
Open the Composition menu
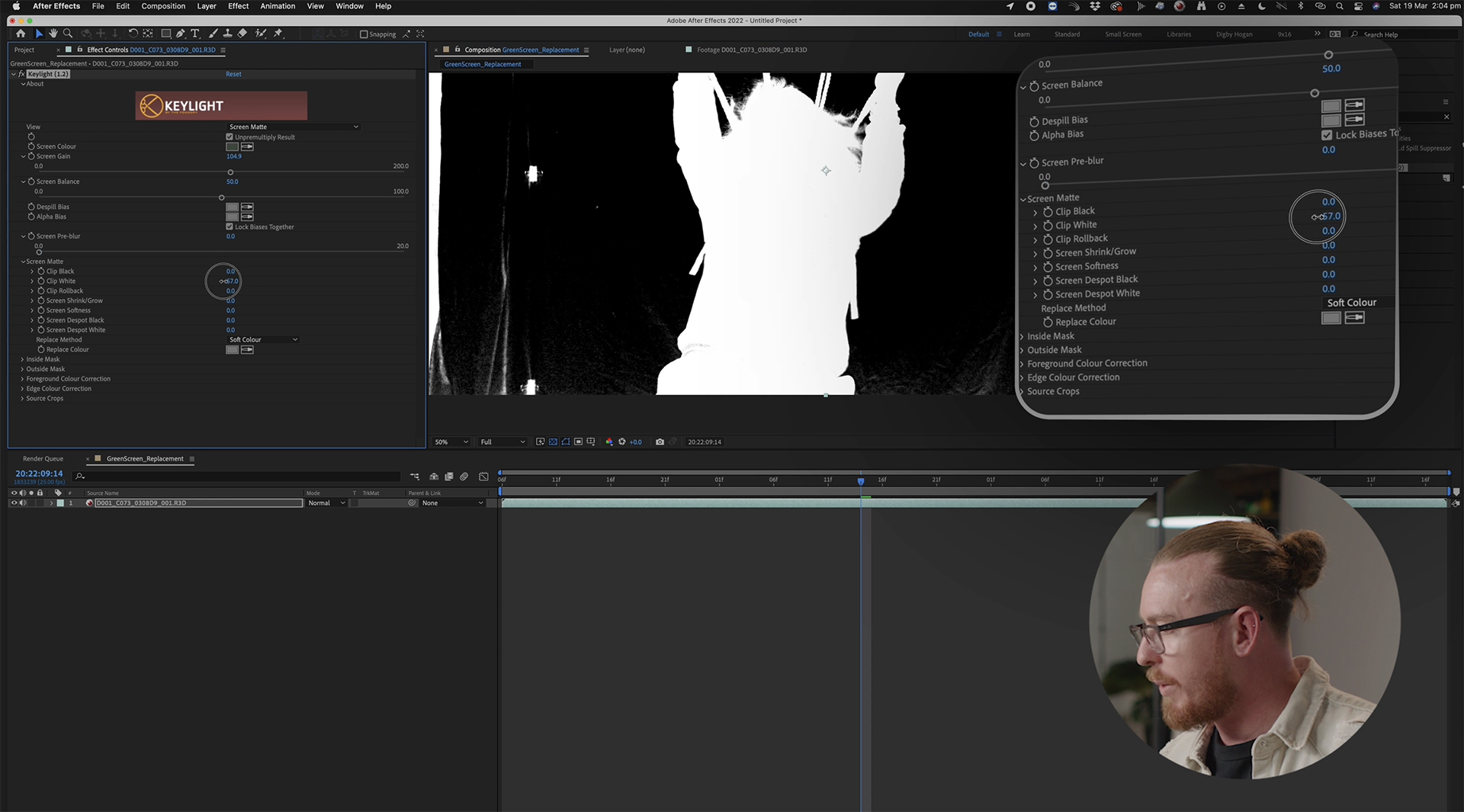coord(163,6)
